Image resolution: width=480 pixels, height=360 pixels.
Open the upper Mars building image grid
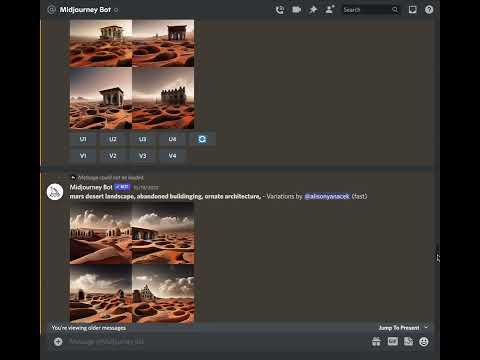pyautogui.click(x=132, y=74)
